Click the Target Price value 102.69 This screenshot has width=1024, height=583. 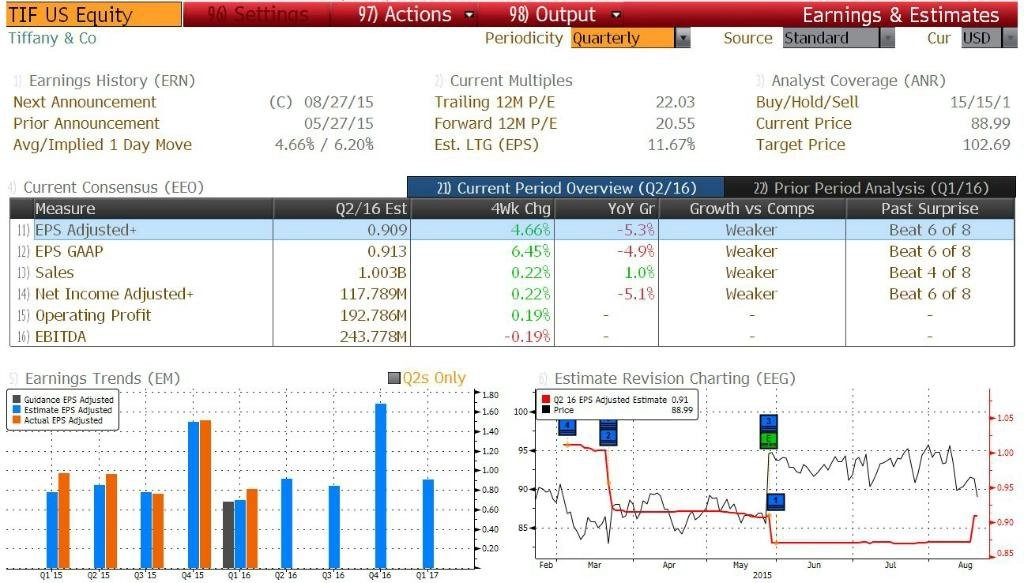986,145
